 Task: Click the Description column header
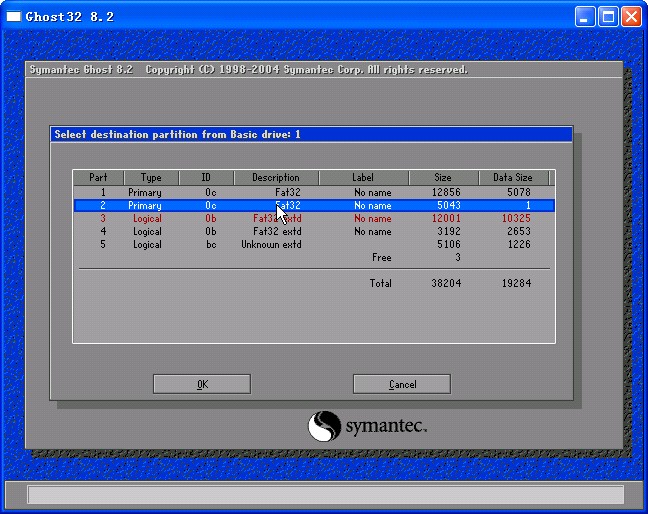276,178
